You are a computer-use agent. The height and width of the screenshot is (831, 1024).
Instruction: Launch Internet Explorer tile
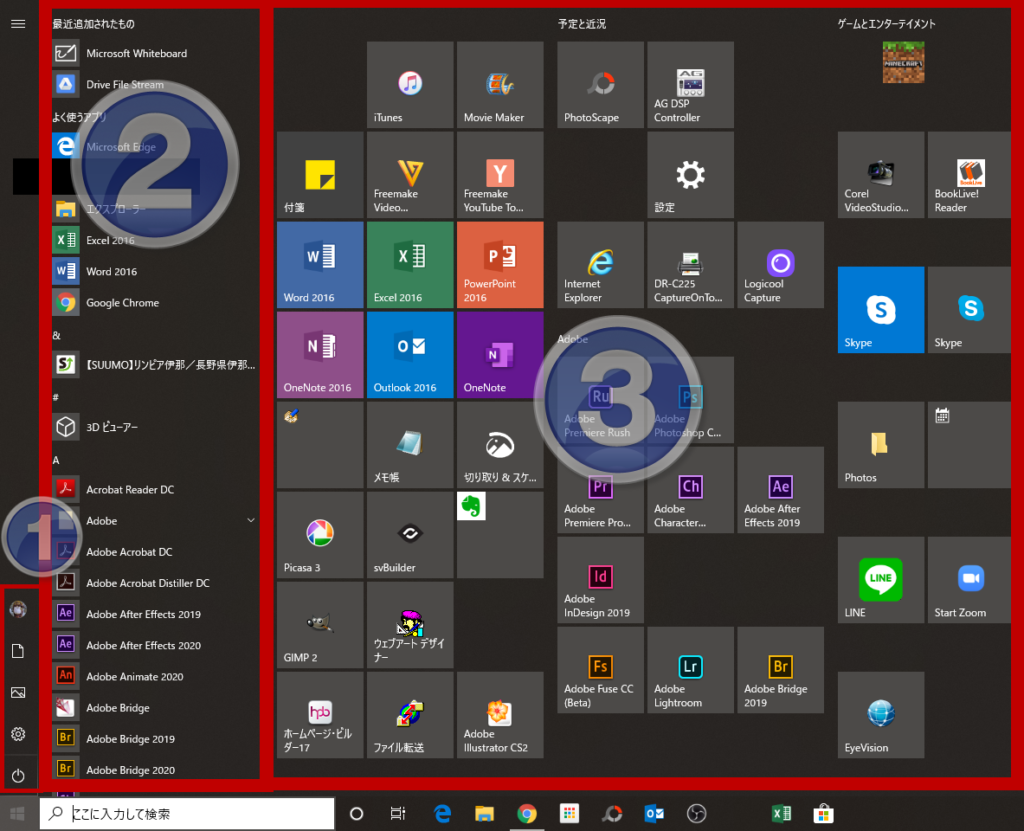pyautogui.click(x=600, y=265)
